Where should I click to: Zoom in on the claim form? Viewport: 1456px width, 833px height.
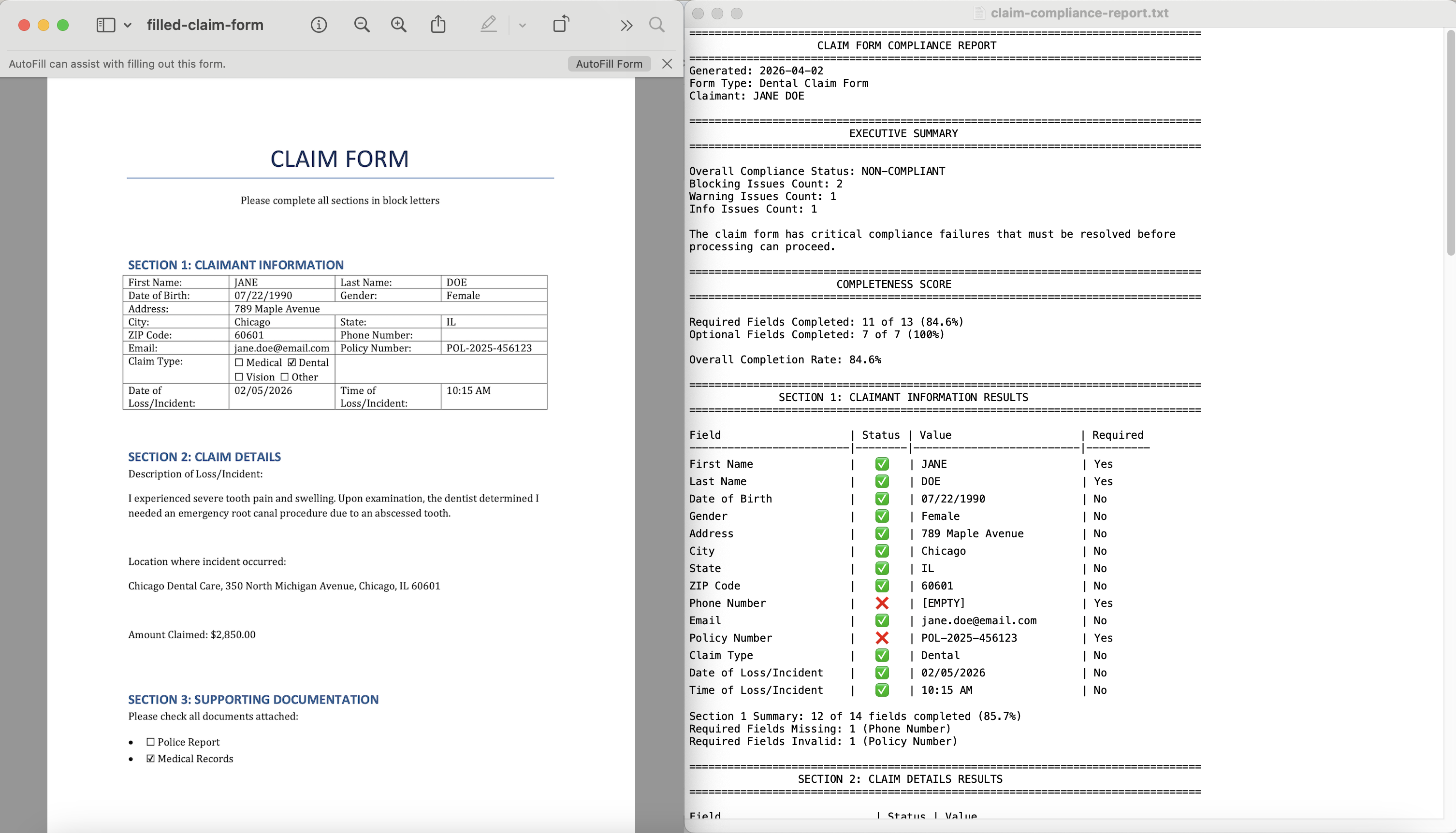pyautogui.click(x=399, y=25)
